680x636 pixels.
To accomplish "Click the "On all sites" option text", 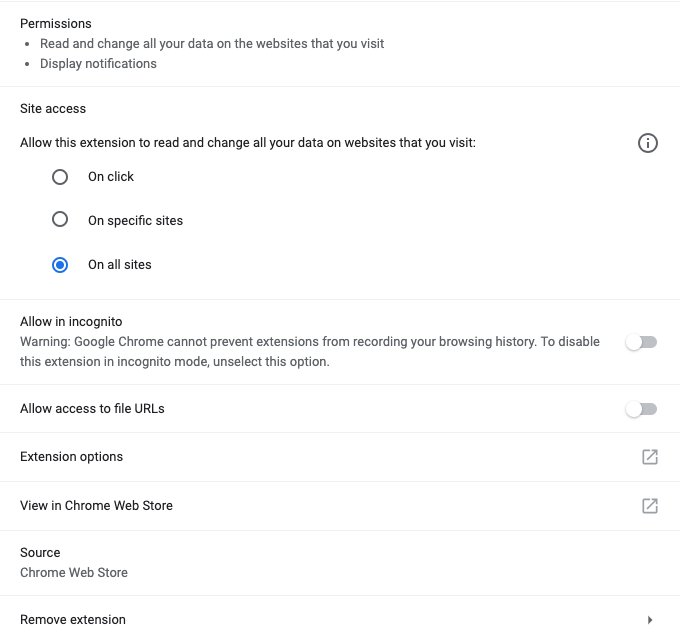I will [x=120, y=265].
